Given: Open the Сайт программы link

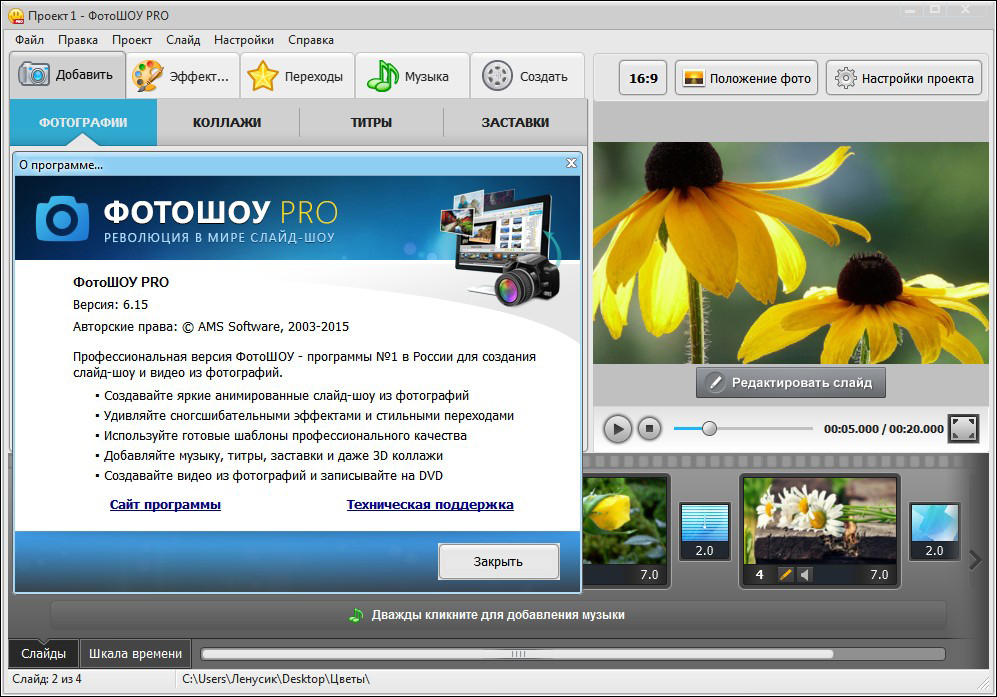Looking at the screenshot, I should coord(165,504).
